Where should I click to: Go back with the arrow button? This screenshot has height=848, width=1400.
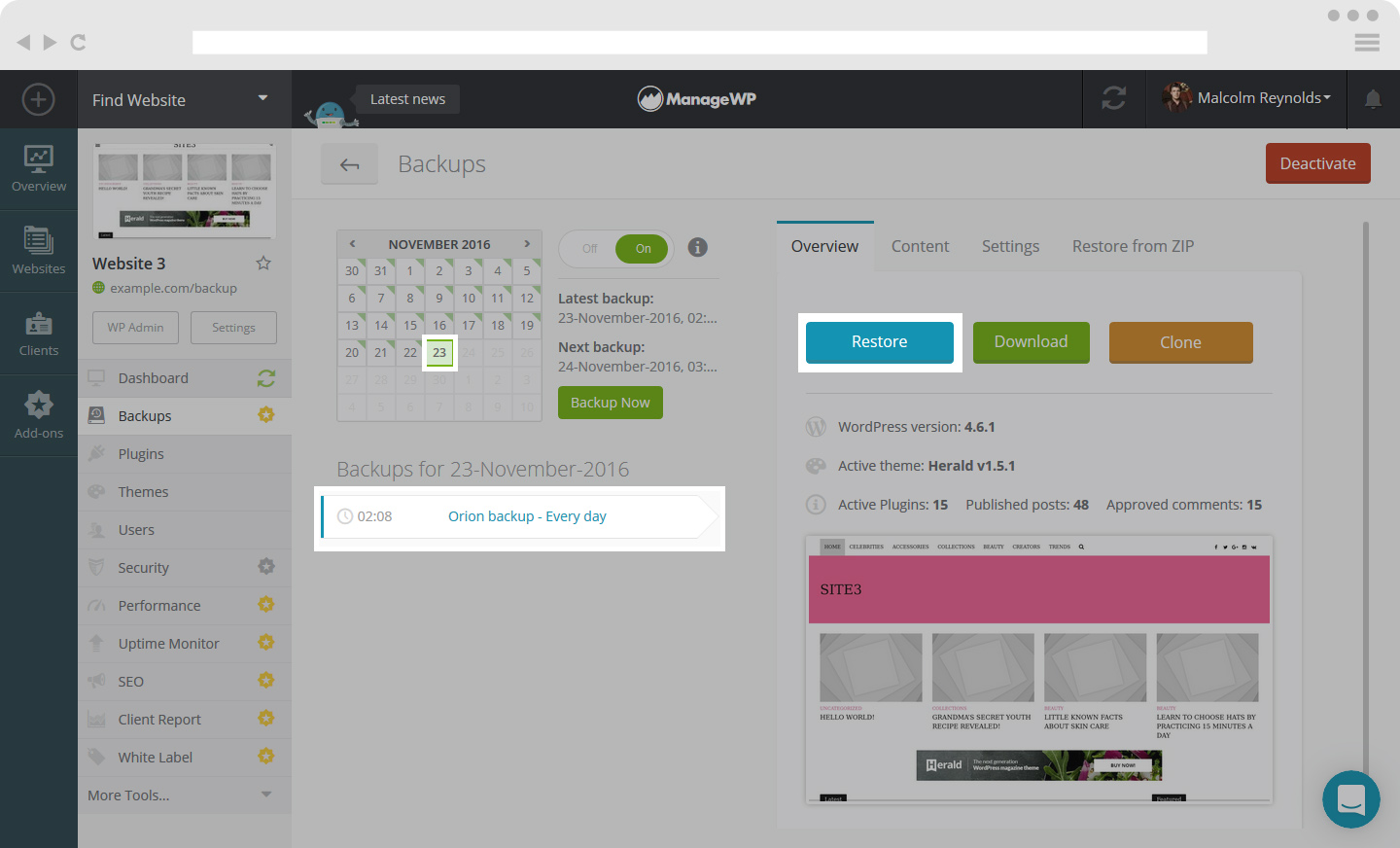(350, 164)
